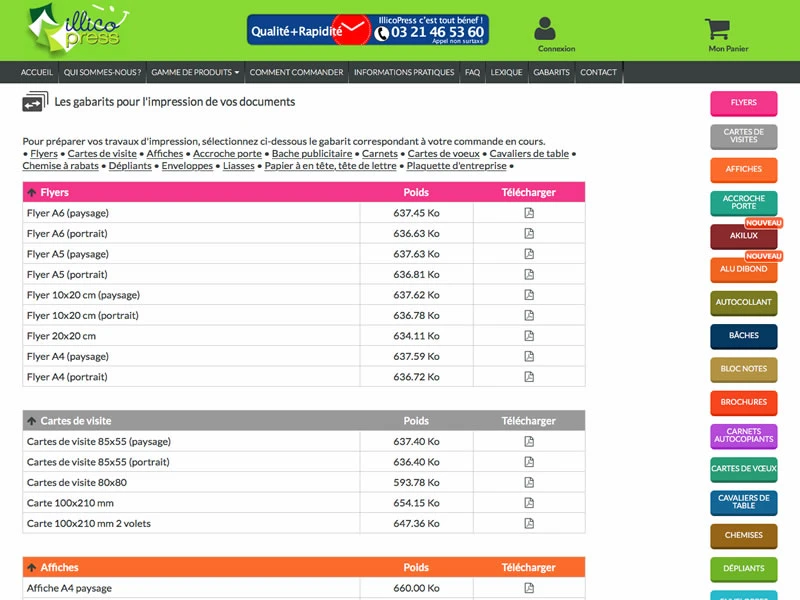Viewport: 800px width, 600px height.
Task: Download Carte 100x210 mm template file
Action: [529, 503]
